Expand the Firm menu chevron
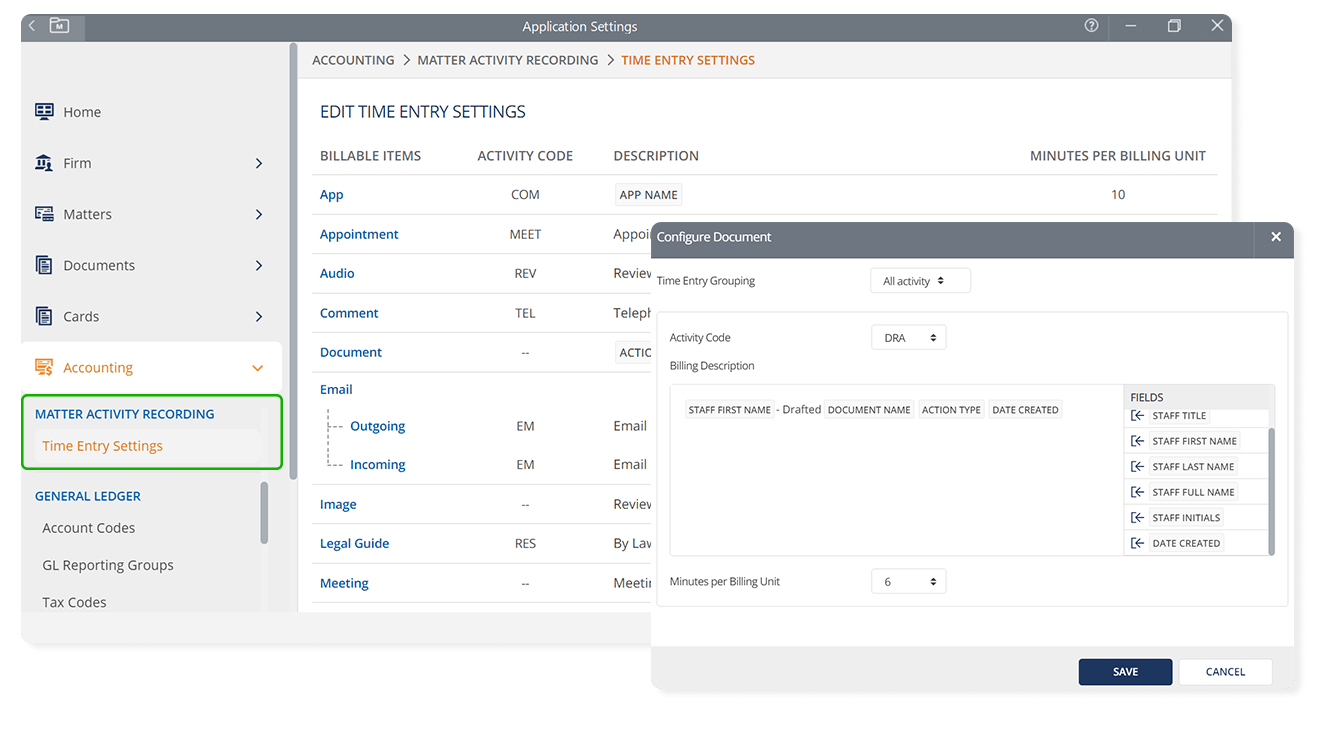 [259, 163]
